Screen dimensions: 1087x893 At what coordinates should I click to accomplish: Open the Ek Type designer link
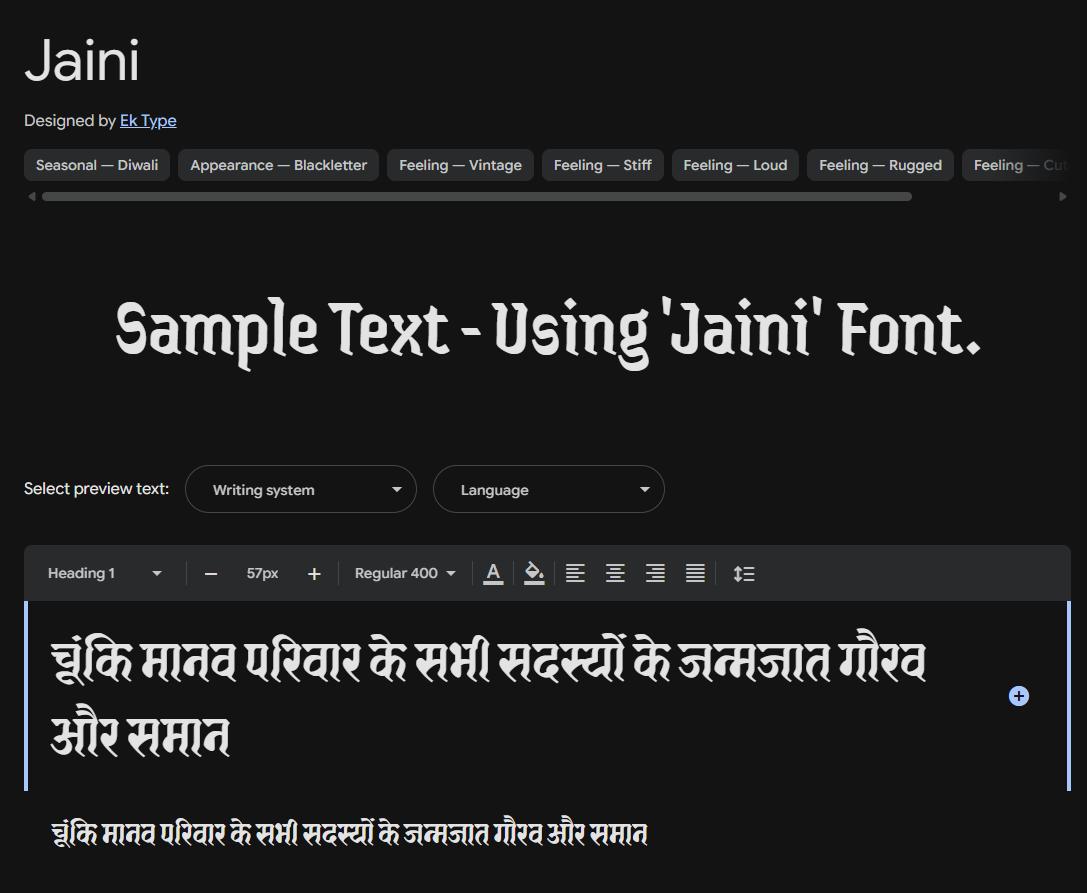(x=148, y=121)
